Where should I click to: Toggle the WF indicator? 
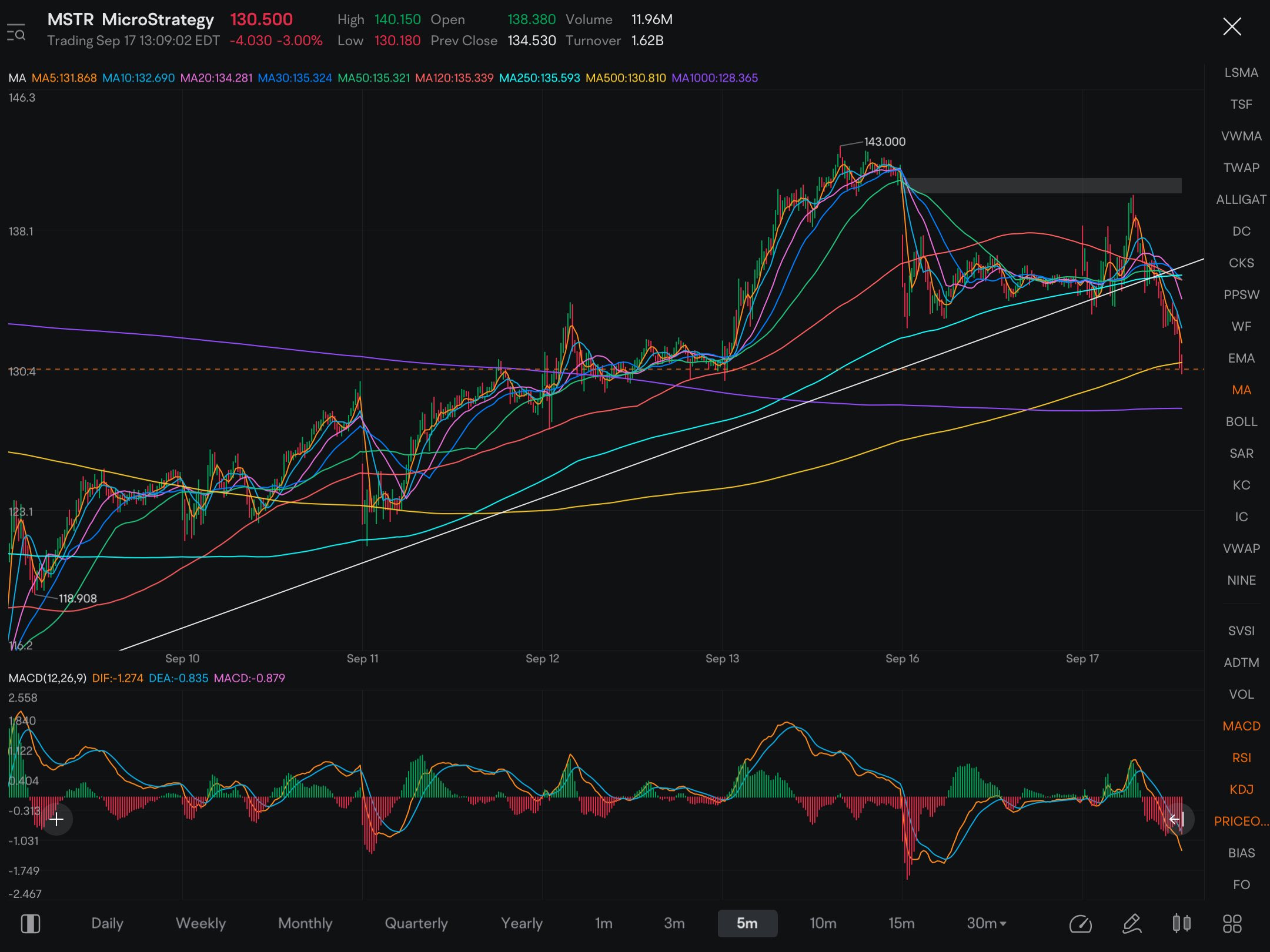1241,327
